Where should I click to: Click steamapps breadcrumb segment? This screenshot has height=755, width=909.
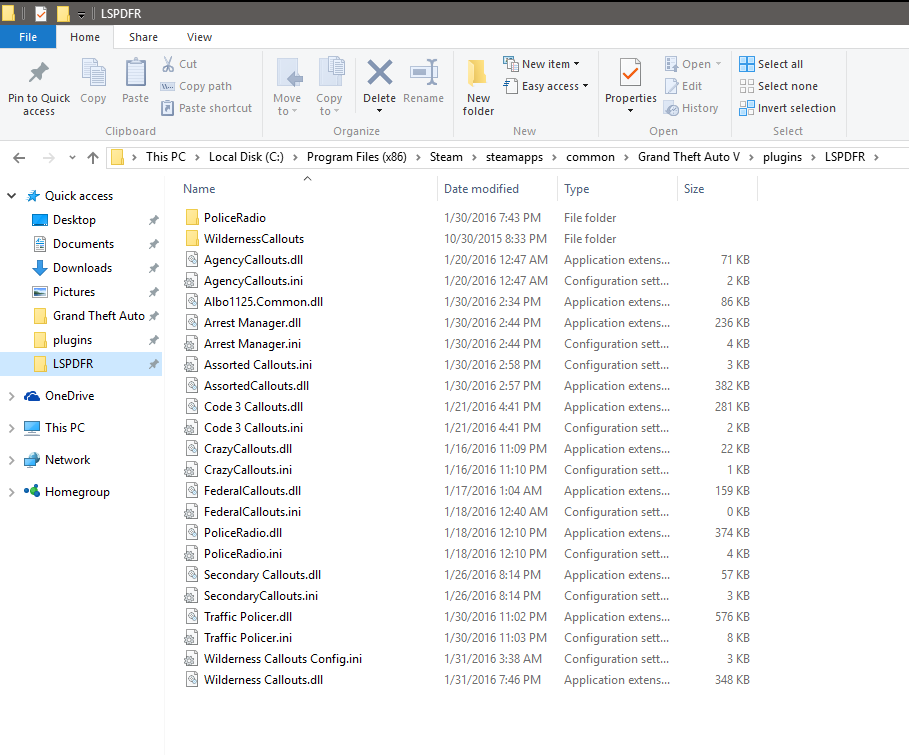(x=514, y=157)
